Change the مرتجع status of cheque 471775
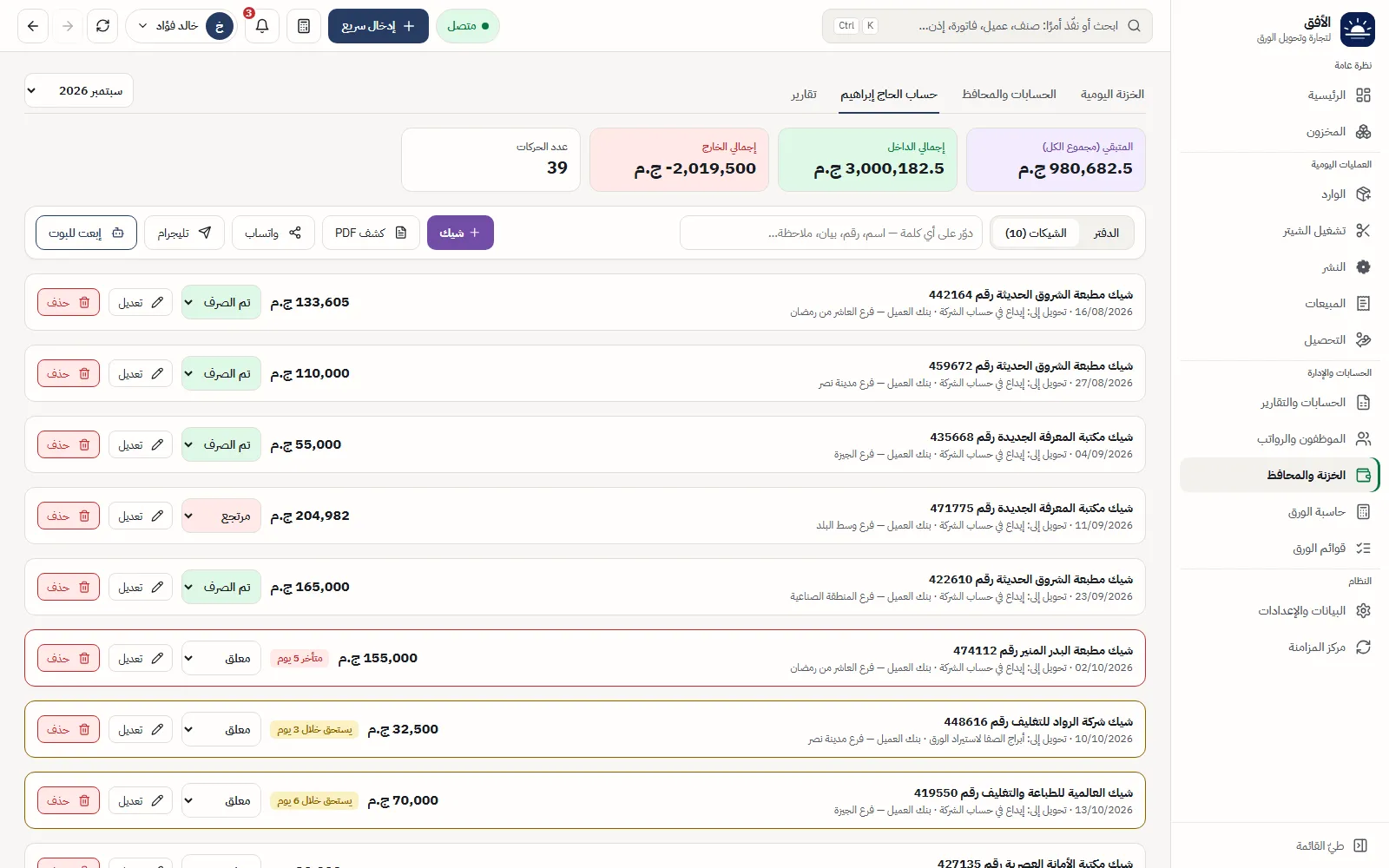This screenshot has width=1389, height=868. [x=221, y=516]
